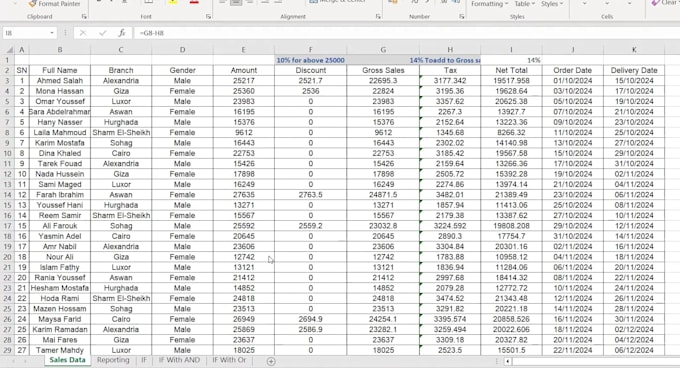Select the tax cell '1345.68'
Image resolution: width=680 pixels, height=368 pixels.
click(450, 133)
